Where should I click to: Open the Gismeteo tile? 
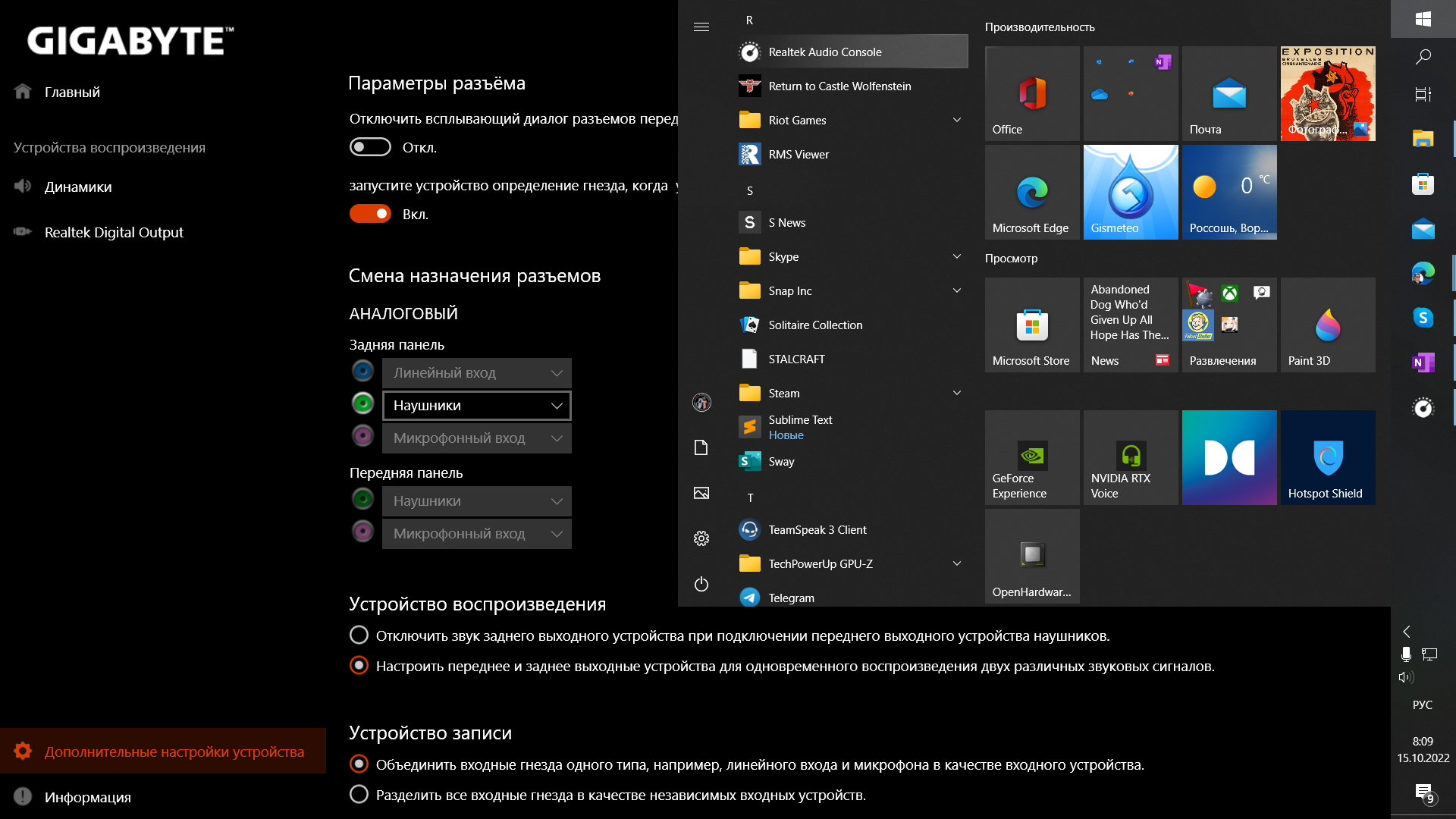(x=1131, y=192)
